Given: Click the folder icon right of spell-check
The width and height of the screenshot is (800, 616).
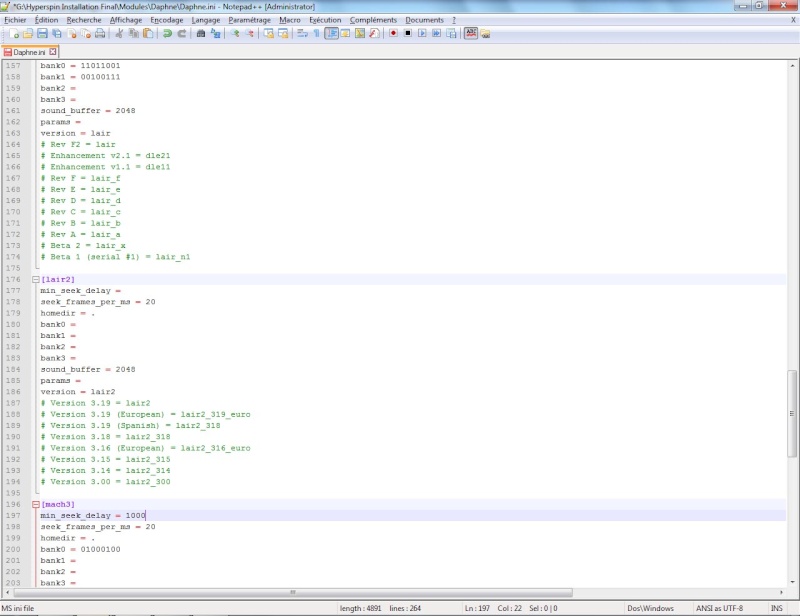Looking at the screenshot, I should [485, 34].
